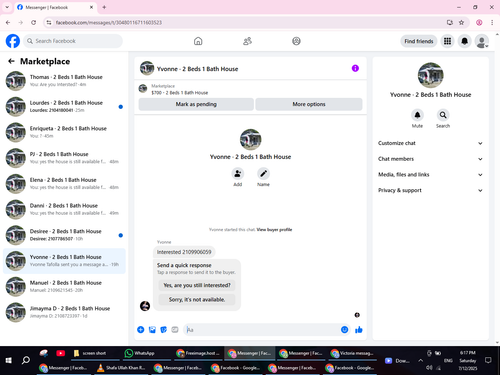The height and width of the screenshot is (375, 500).
Task: Search in conversation magnifier icon
Action: click(443, 115)
